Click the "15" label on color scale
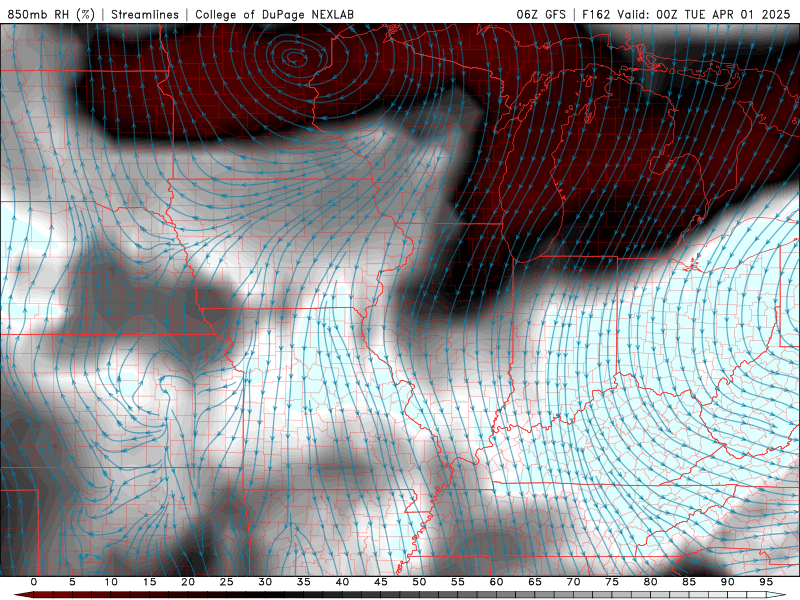800x600 pixels. pyautogui.click(x=149, y=582)
